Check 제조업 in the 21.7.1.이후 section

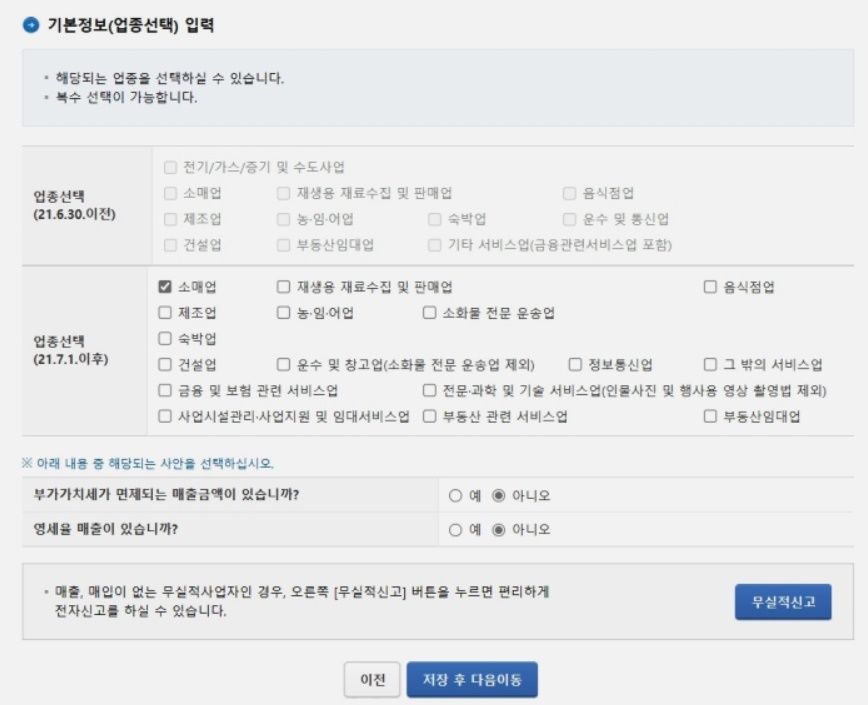[164, 313]
